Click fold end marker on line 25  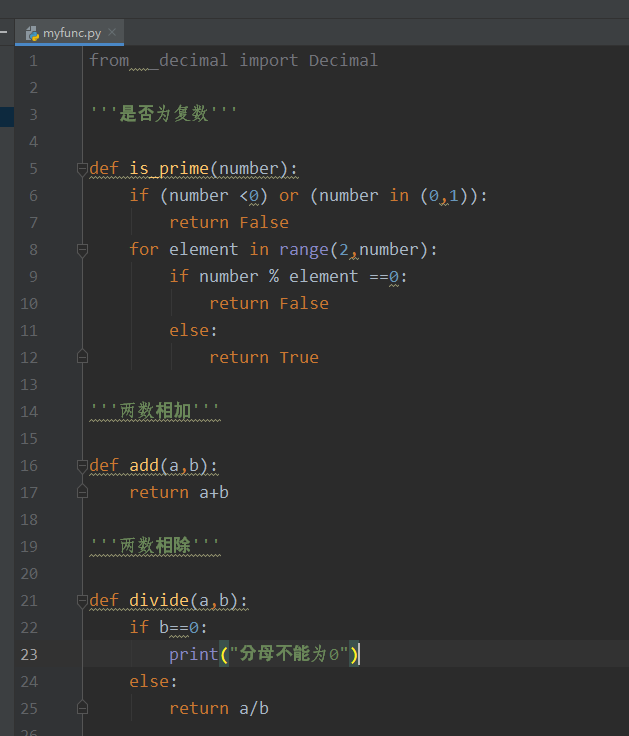(x=82, y=708)
